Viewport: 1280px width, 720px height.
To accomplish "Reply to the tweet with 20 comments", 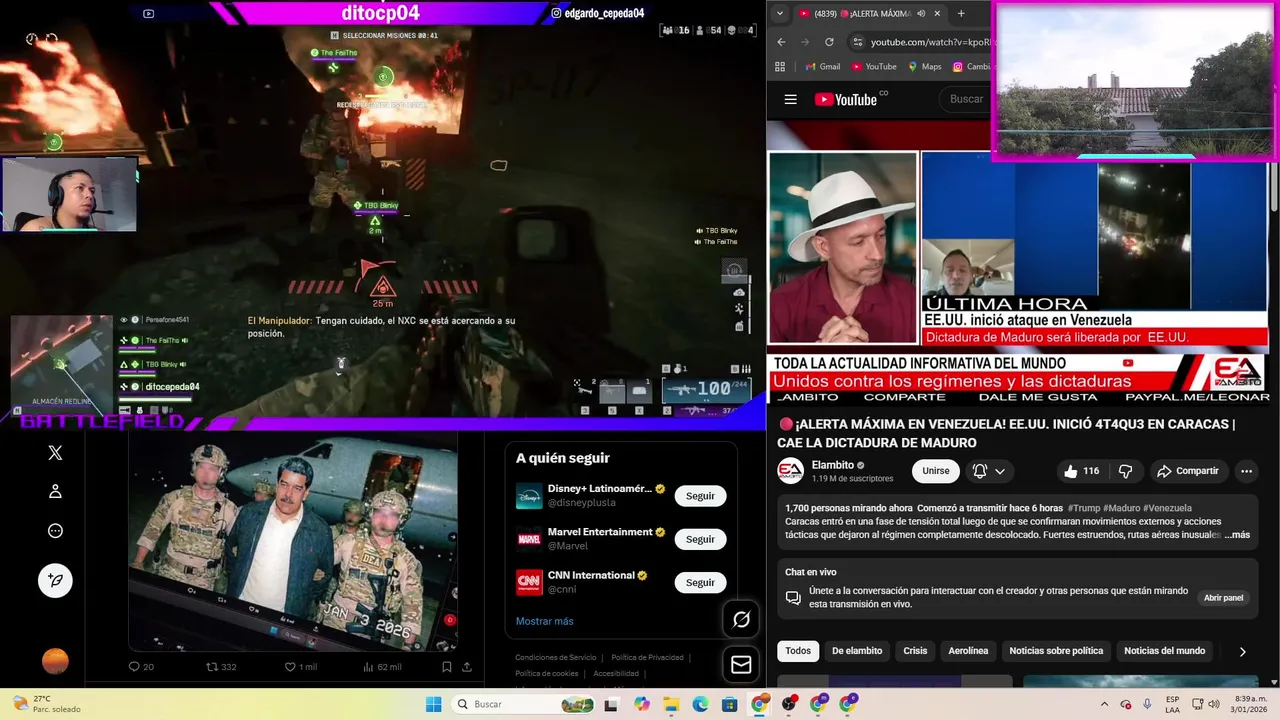I will 141,667.
